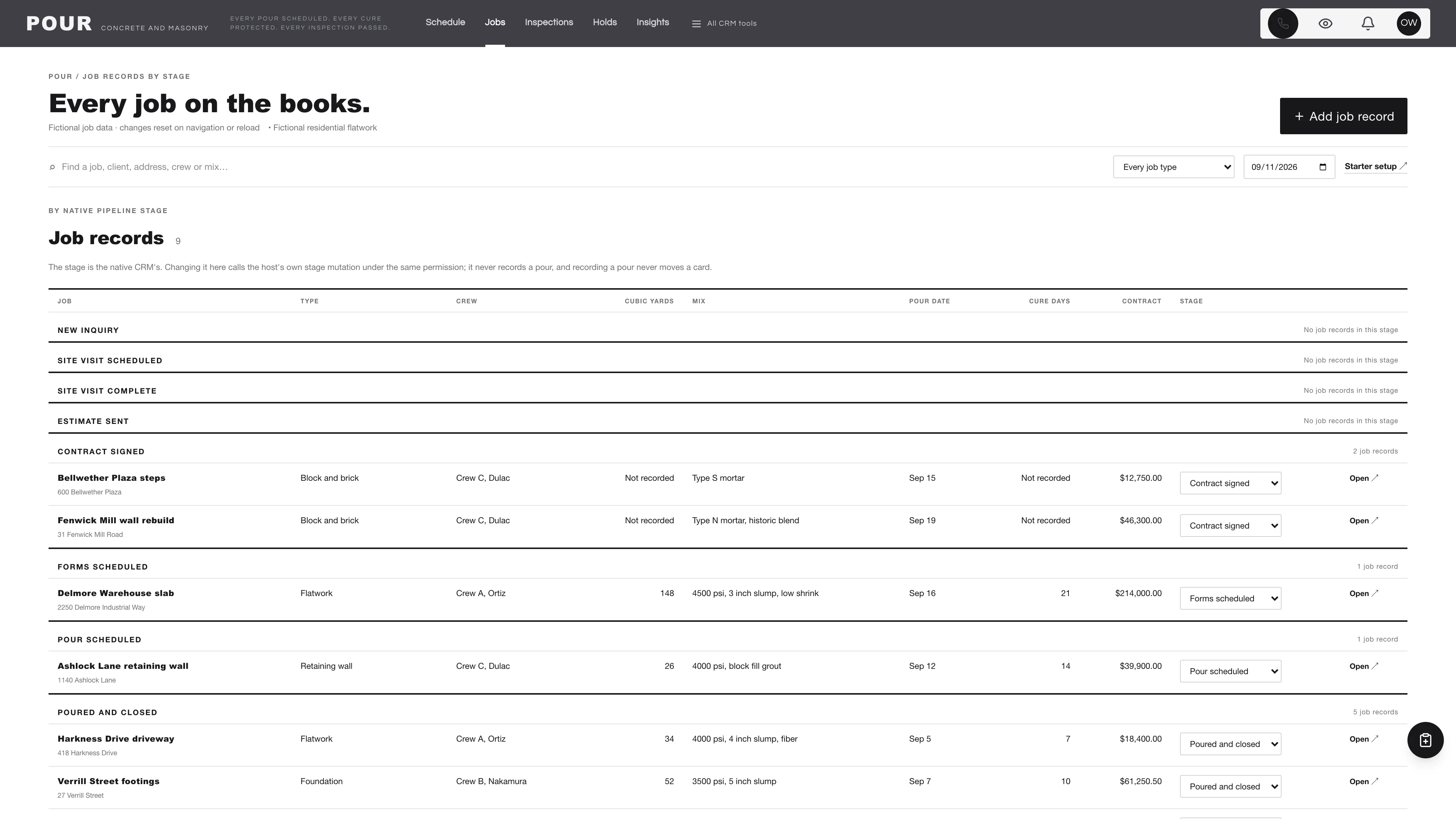Image resolution: width=1456 pixels, height=819 pixels.
Task: Change stage dropdown for Bellwether Plaza steps
Action: pos(1230,483)
